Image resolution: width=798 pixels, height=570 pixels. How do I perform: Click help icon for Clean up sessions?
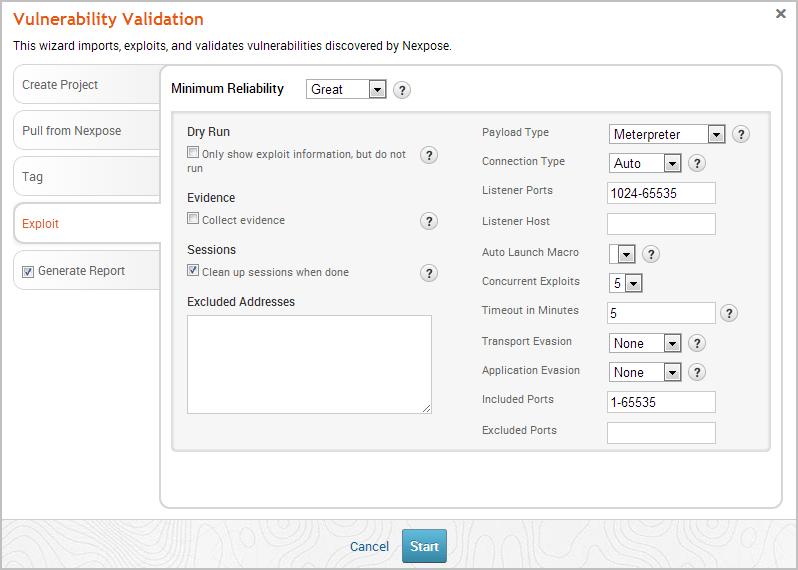429,273
